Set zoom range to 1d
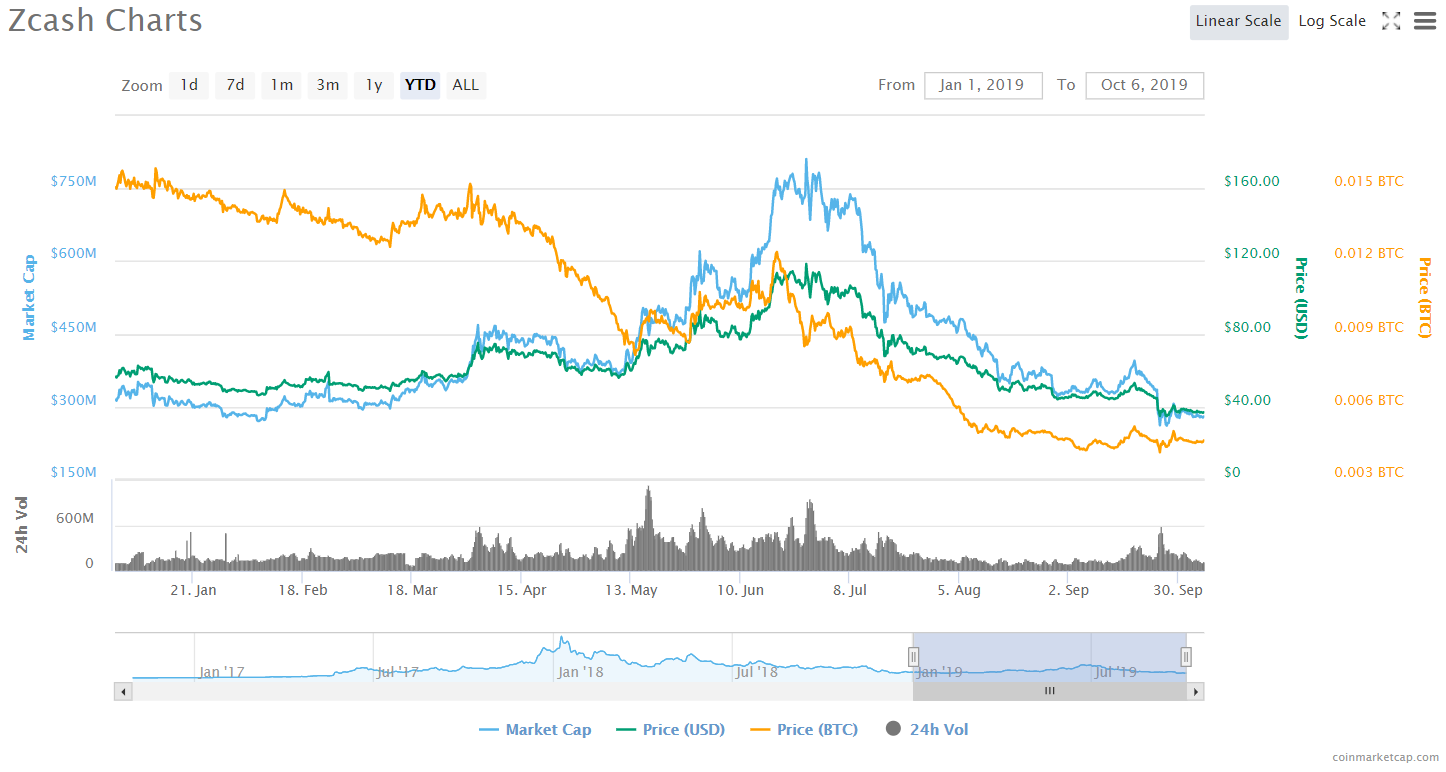Viewport: 1446px width, 772px height. pos(189,85)
